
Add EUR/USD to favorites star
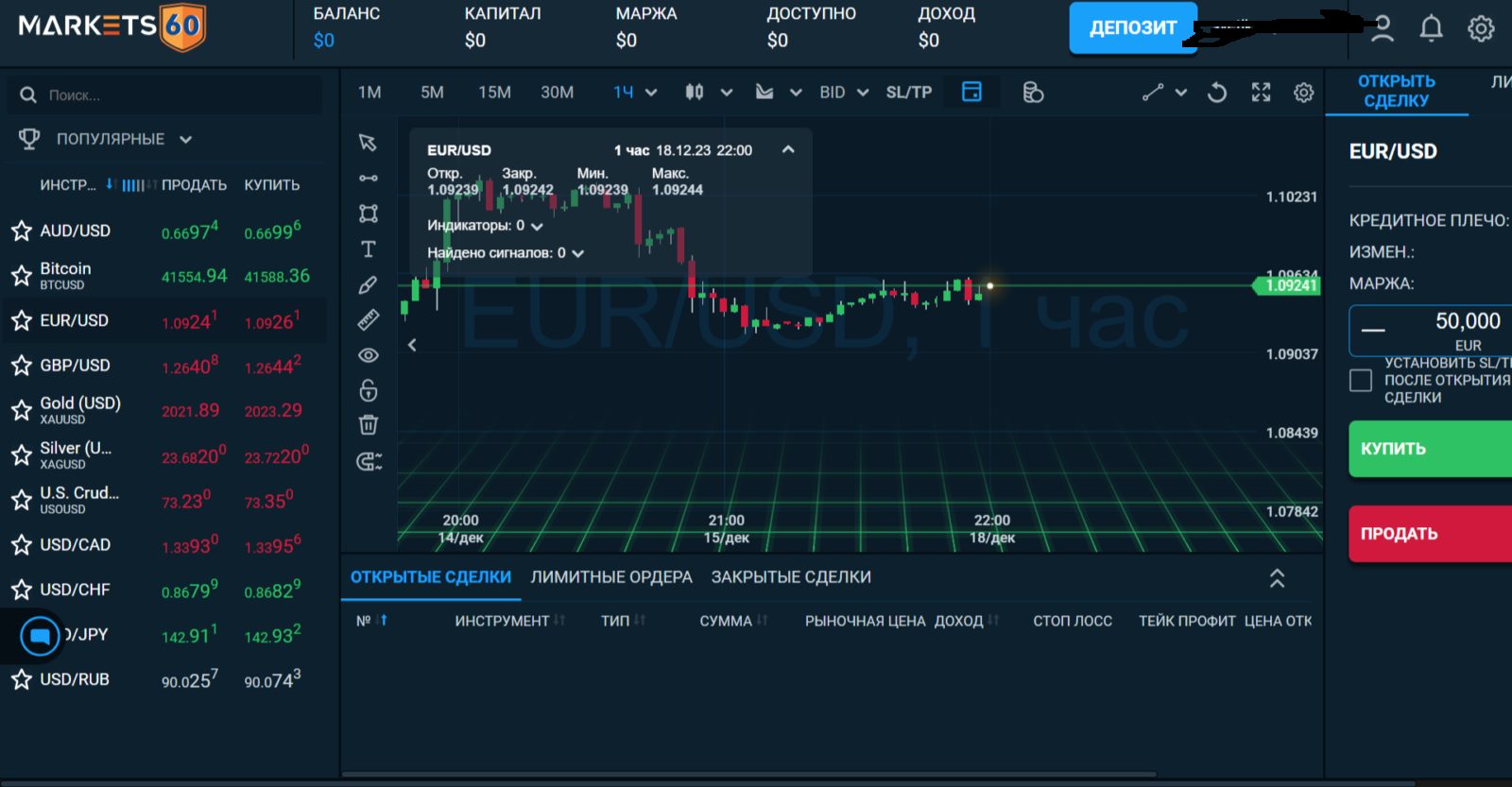pyautogui.click(x=22, y=321)
